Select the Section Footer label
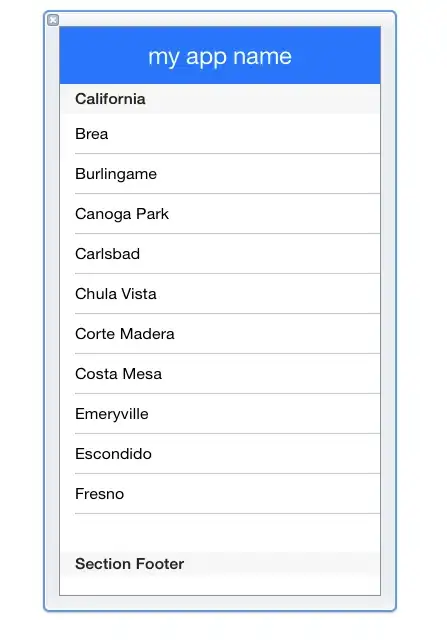The image size is (447, 644). 129,564
